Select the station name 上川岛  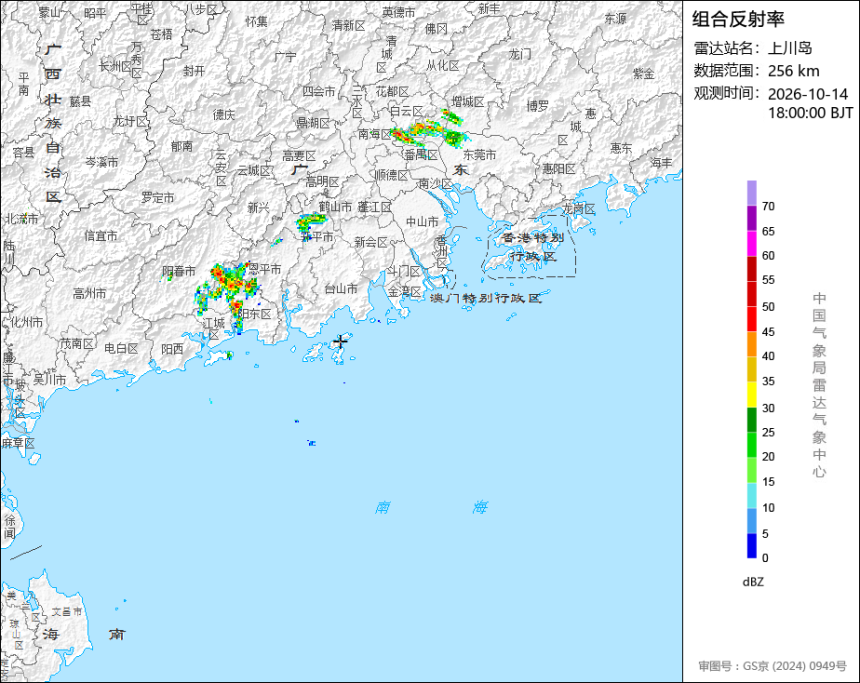click(789, 48)
